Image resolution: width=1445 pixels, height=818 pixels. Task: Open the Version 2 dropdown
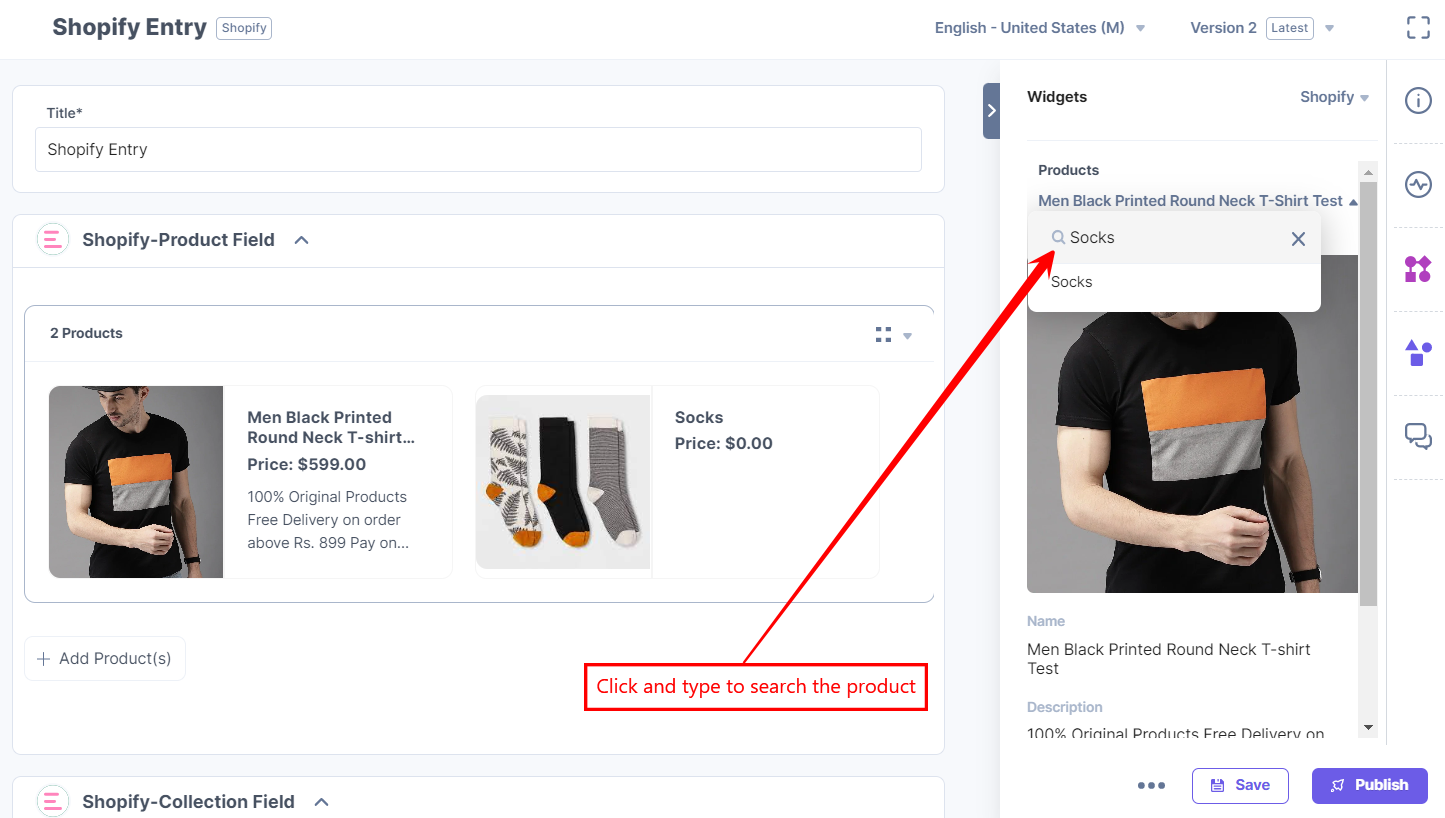coord(1329,28)
